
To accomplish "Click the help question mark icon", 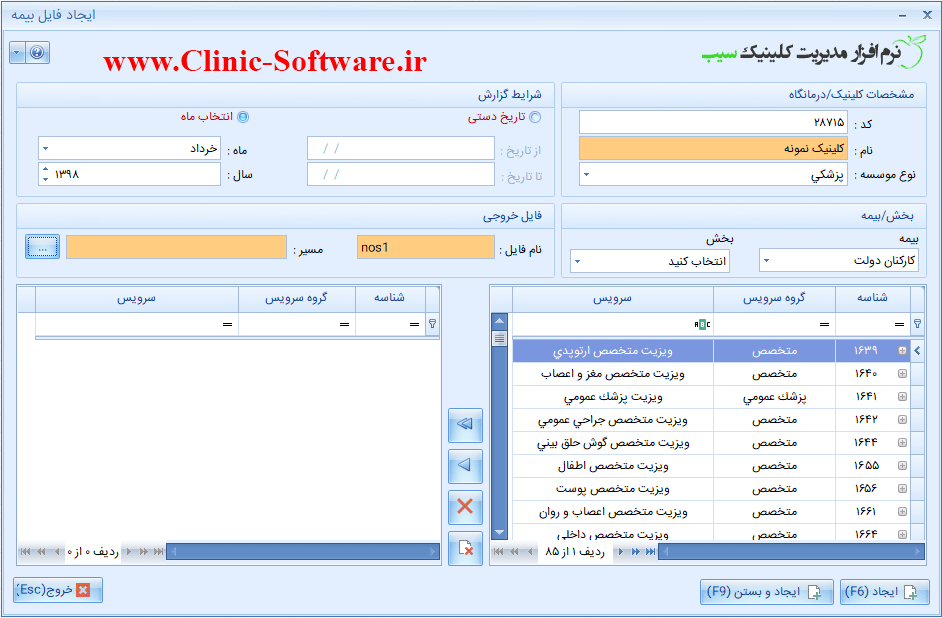I will pyautogui.click(x=37, y=53).
